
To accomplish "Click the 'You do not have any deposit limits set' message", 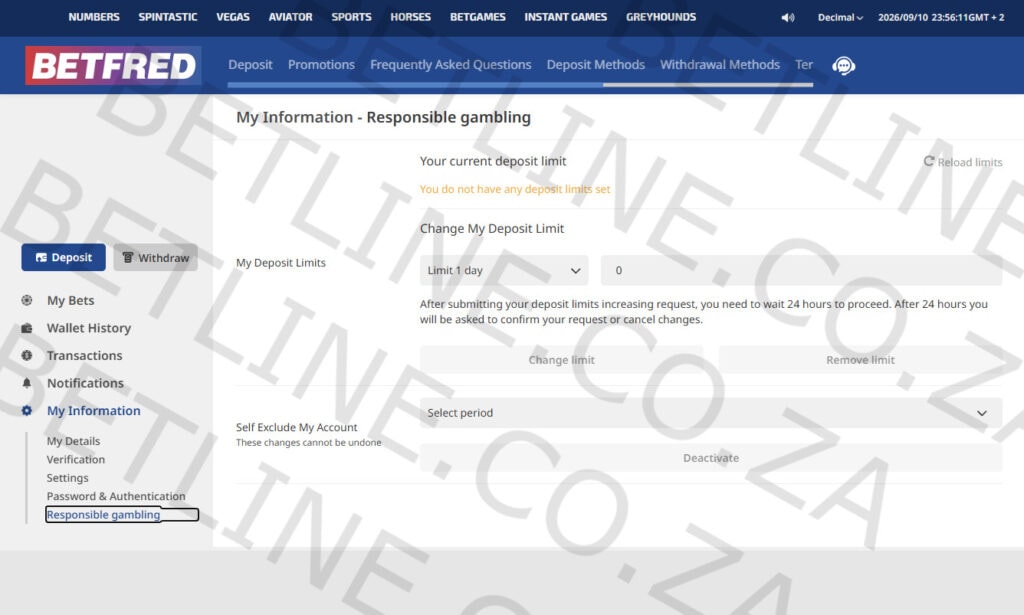I will 515,189.
